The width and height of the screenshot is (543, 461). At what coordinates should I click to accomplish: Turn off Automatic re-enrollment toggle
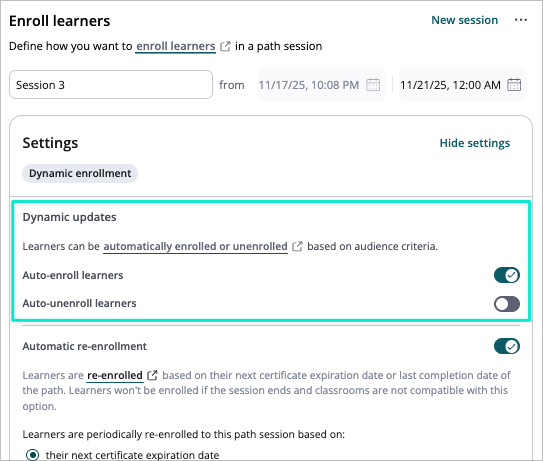507,346
